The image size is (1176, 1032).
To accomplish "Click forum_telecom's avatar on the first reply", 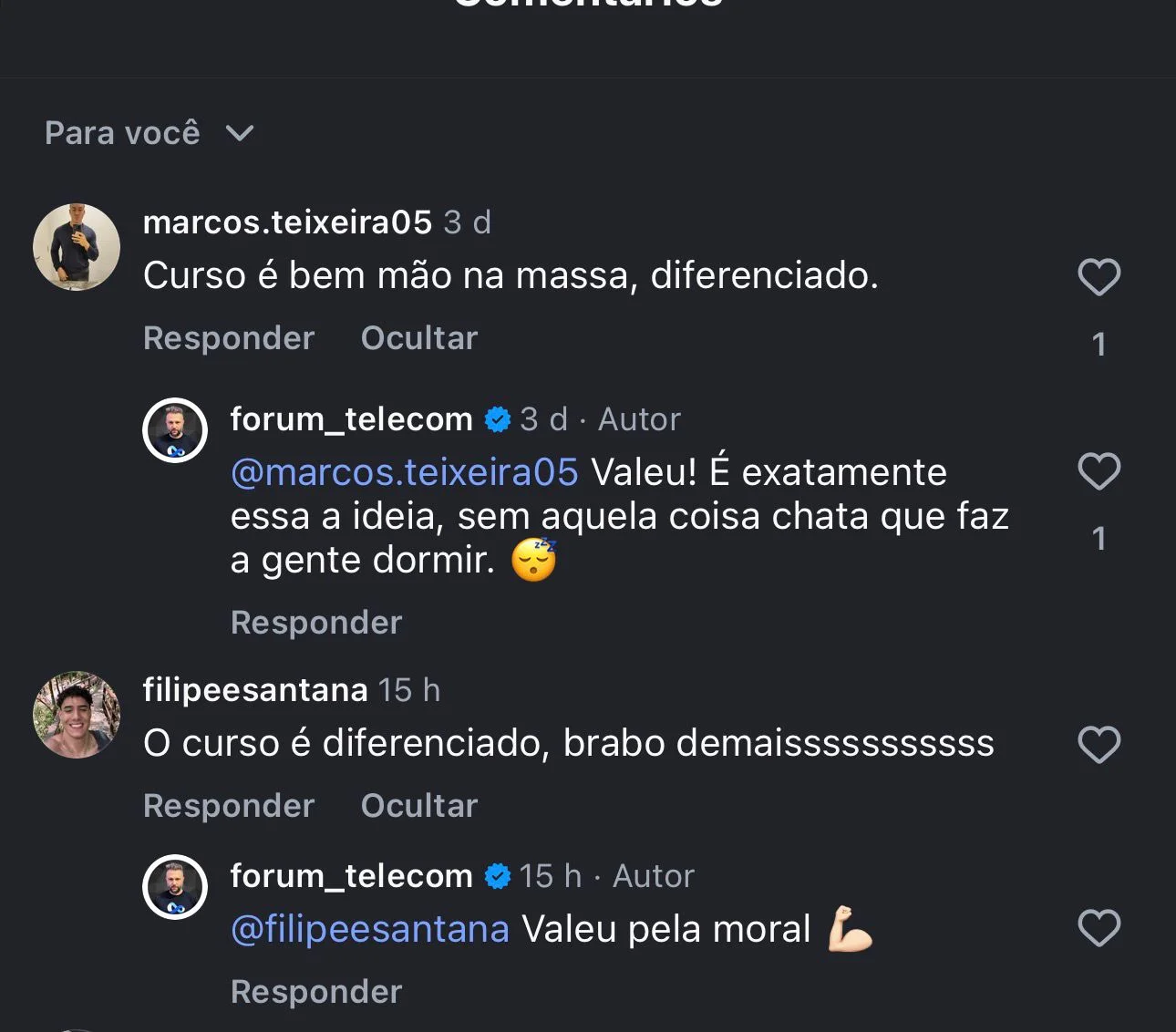I will (174, 428).
